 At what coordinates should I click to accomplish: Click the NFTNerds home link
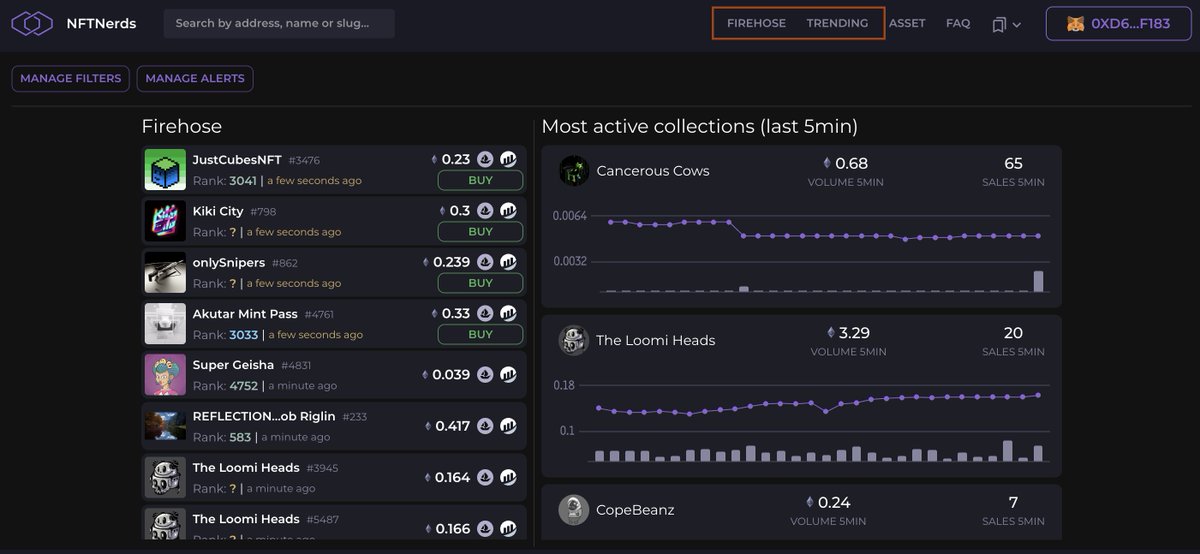(101, 23)
